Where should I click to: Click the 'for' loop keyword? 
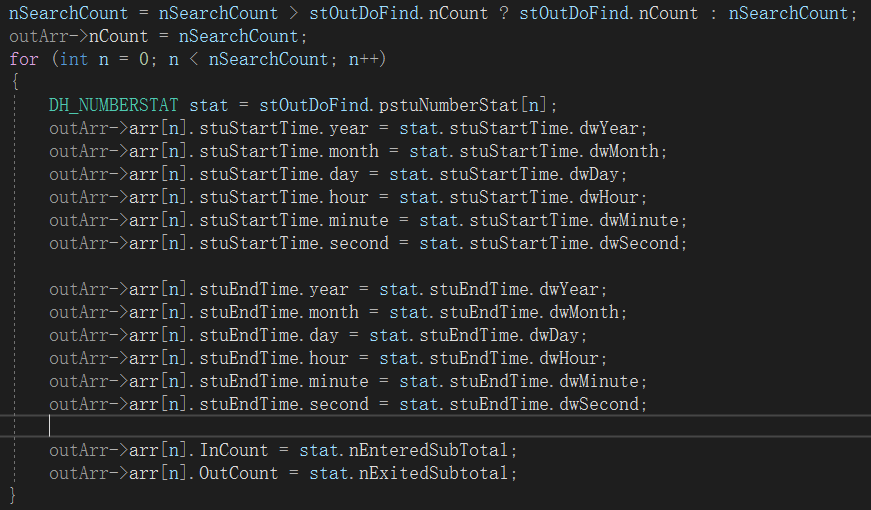point(23,59)
